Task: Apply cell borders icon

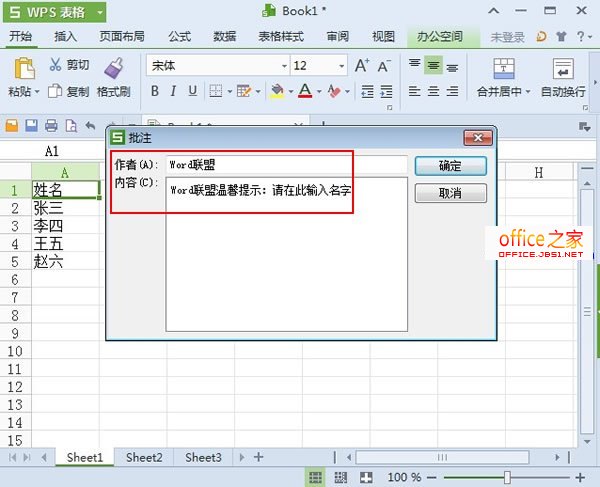Action: (215, 91)
